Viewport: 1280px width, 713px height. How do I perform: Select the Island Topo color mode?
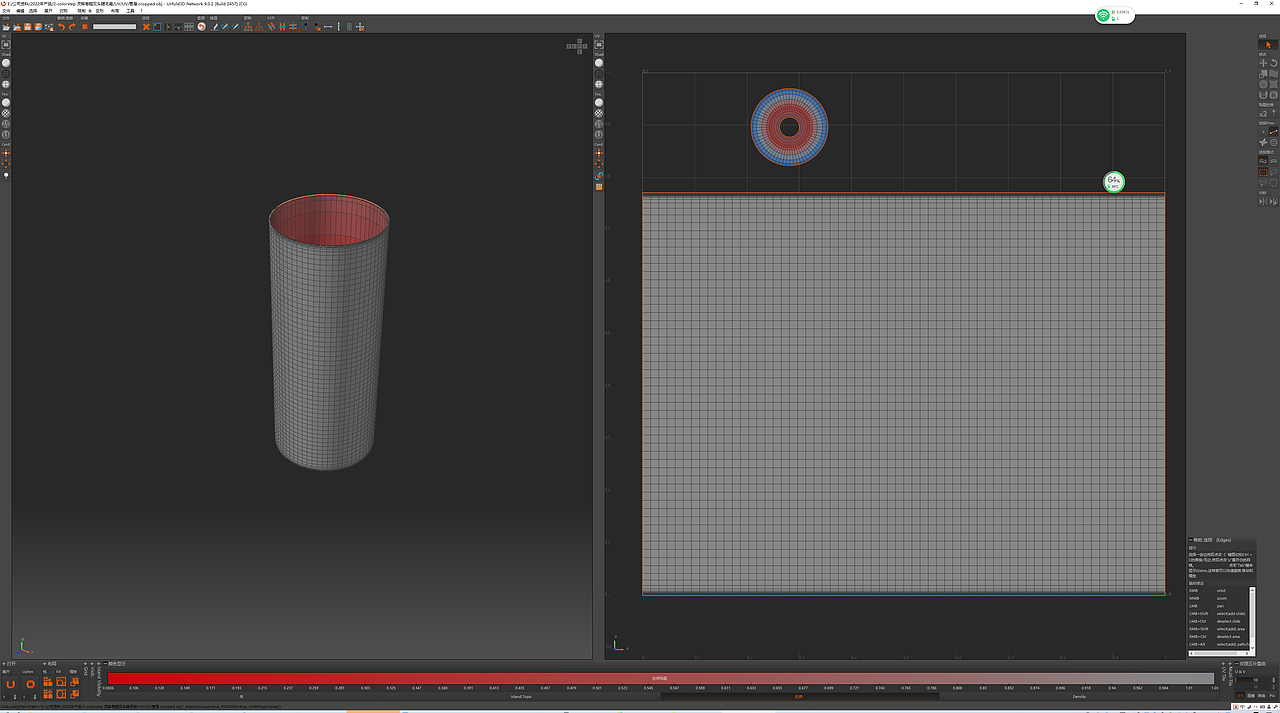[521, 696]
